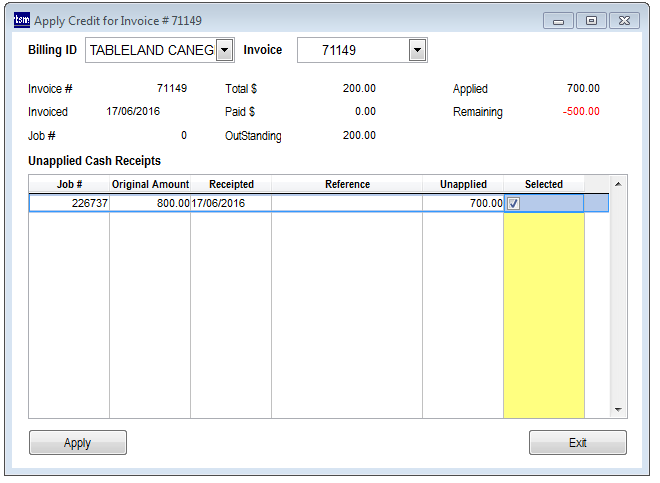Click the 800.00 original amount cell
This screenshot has height=483, width=660.
click(150, 203)
